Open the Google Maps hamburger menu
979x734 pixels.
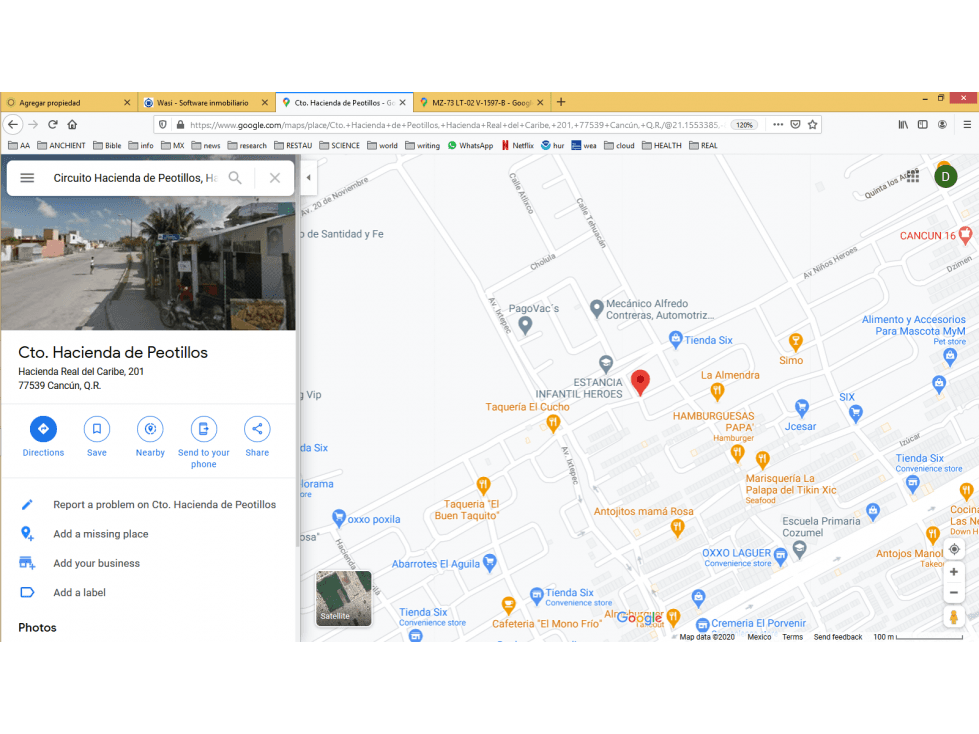(x=27, y=178)
